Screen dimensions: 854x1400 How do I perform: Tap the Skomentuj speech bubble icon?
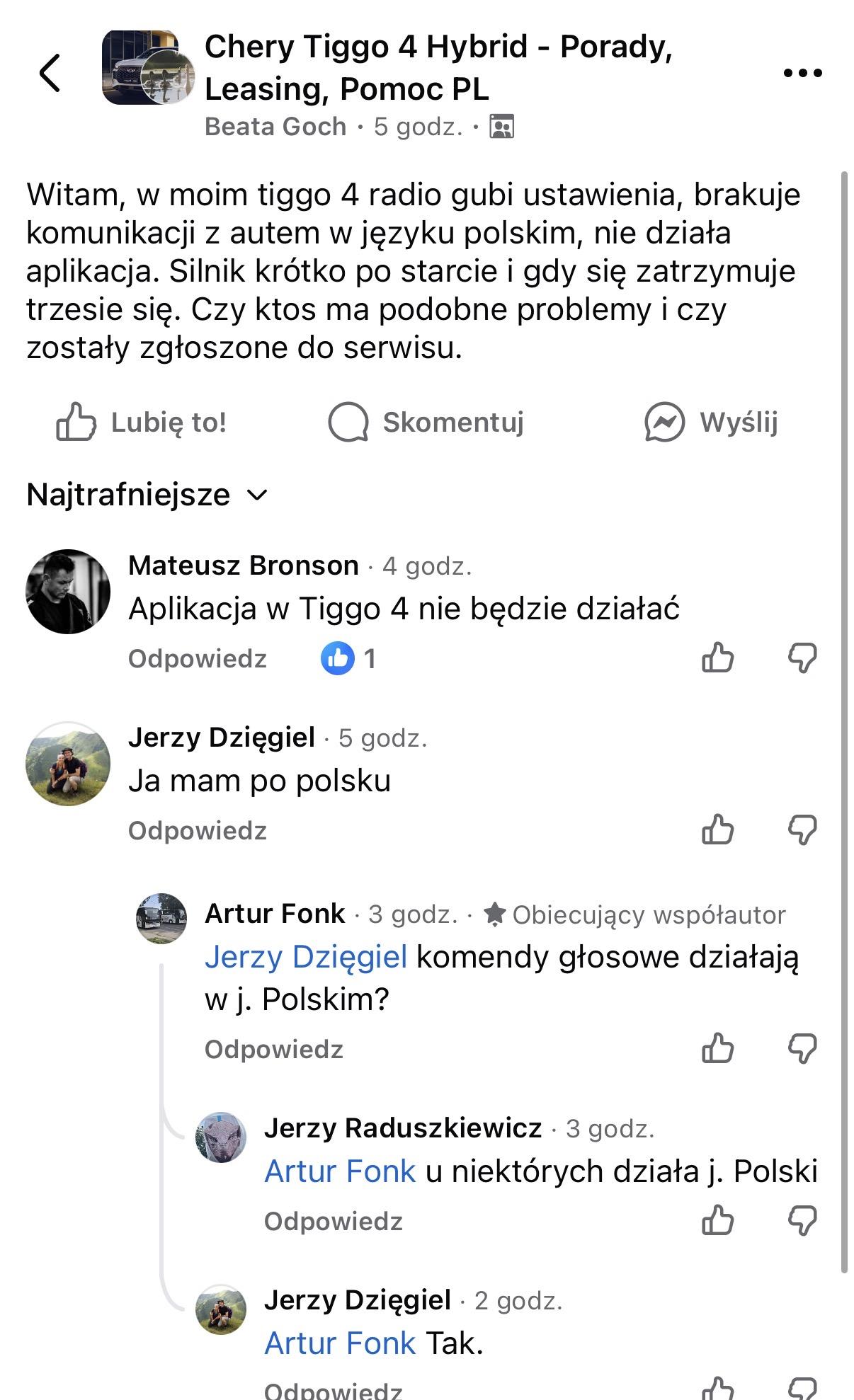point(348,423)
